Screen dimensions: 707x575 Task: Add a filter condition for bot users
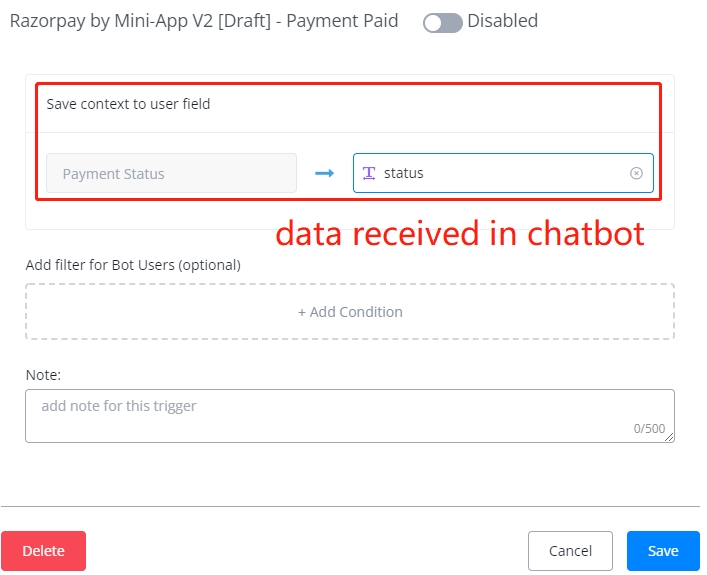pyautogui.click(x=350, y=312)
